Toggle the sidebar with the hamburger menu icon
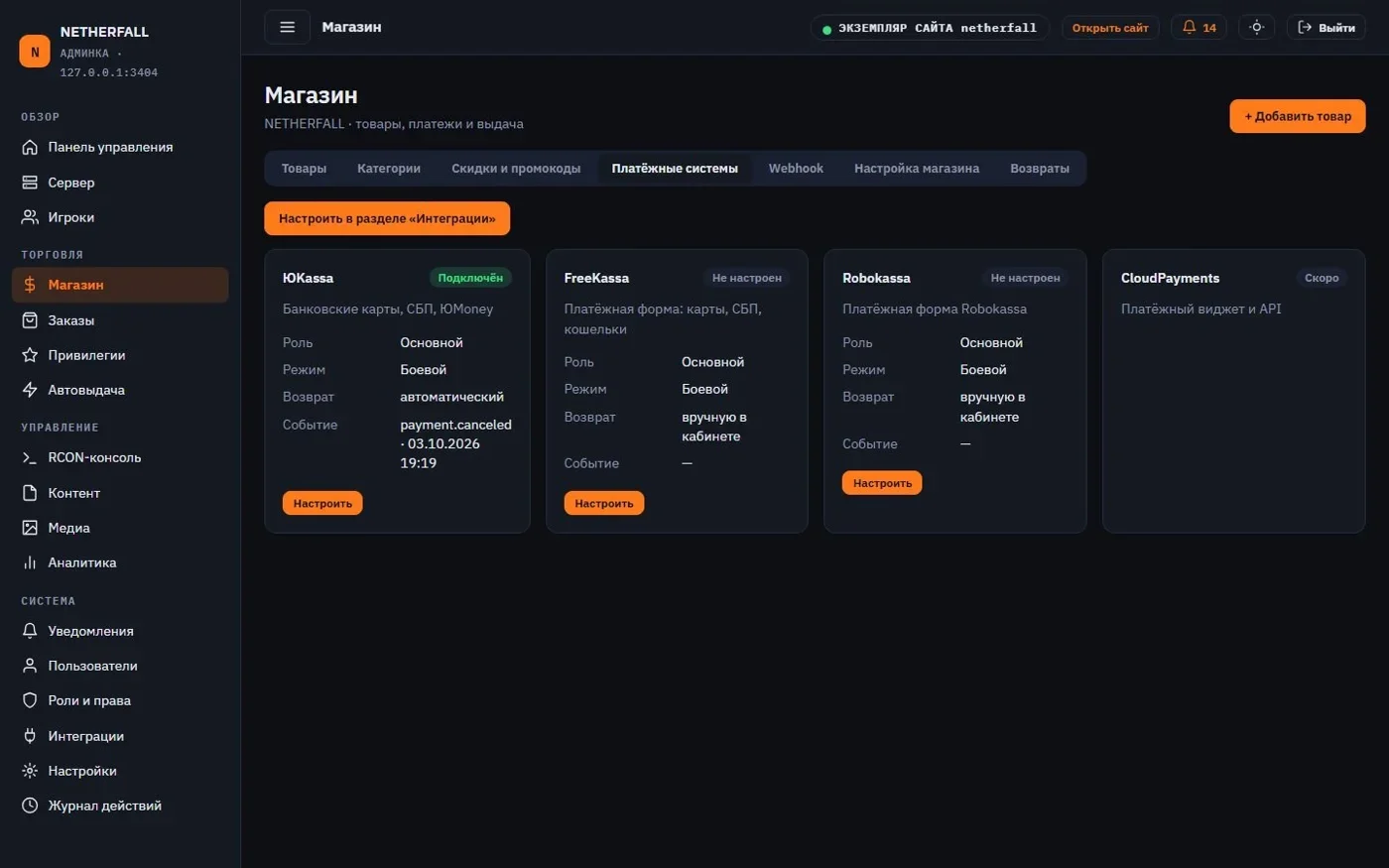The image size is (1389, 868). pos(287,27)
